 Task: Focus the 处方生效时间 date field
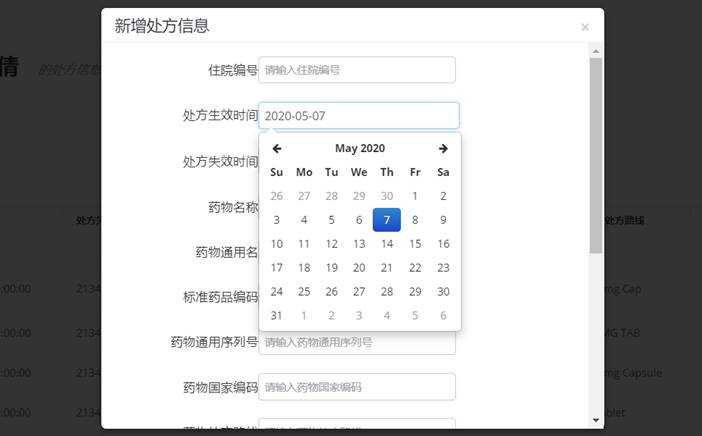(359, 116)
